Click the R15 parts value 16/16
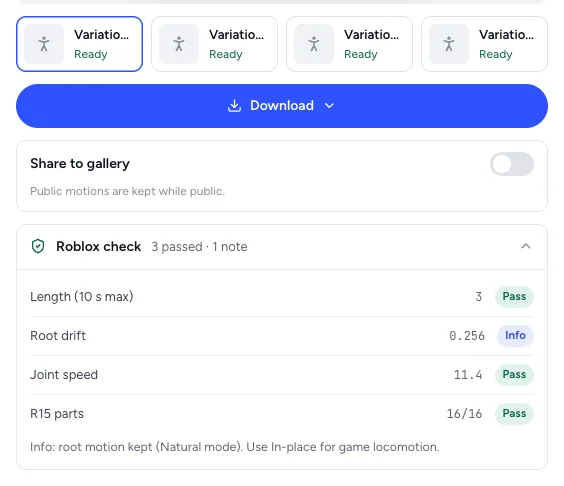Viewport: 564px width, 486px height. coord(464,414)
